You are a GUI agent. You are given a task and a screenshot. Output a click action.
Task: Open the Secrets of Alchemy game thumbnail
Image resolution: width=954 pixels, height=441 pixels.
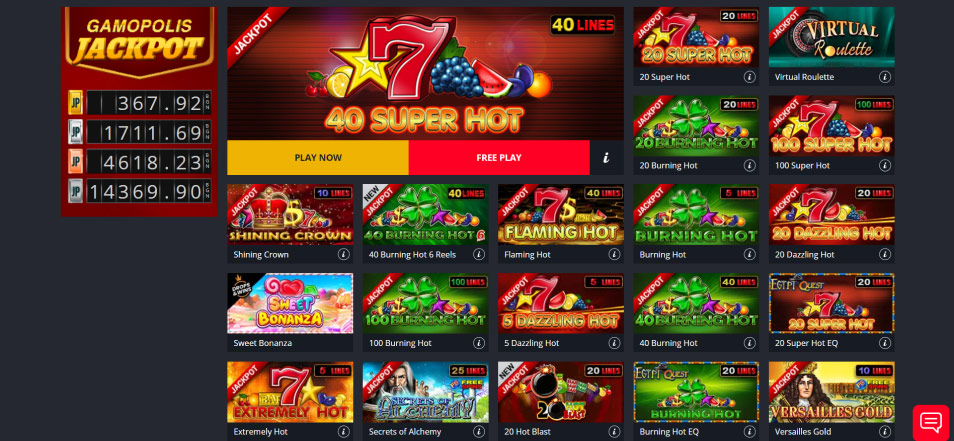425,392
